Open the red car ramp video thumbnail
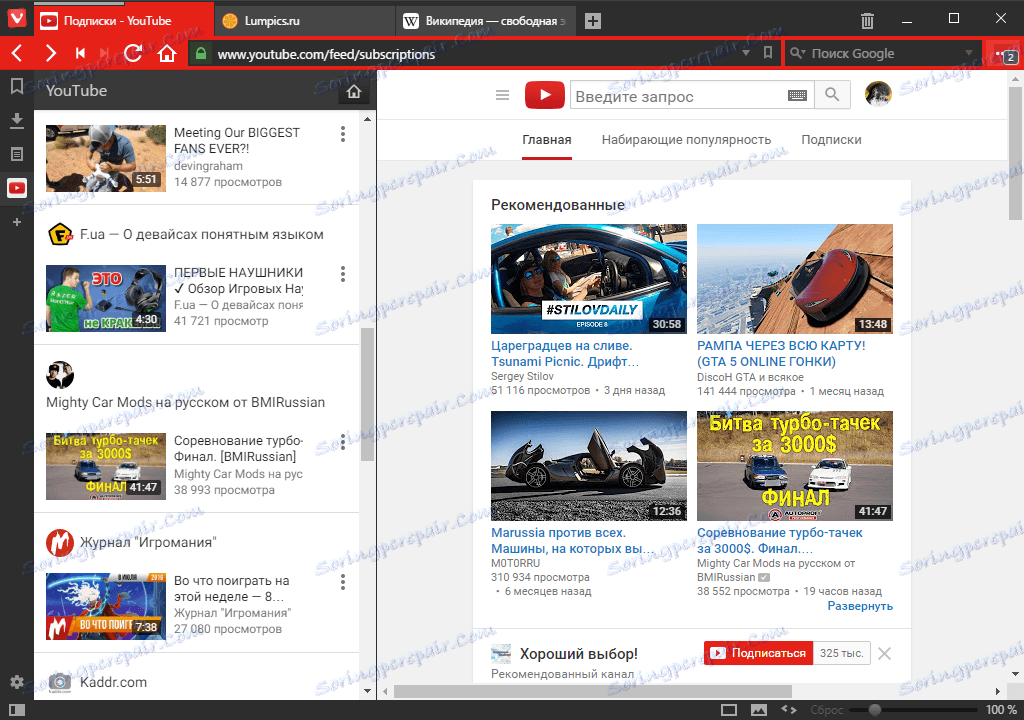The height and width of the screenshot is (720, 1024). [x=795, y=279]
